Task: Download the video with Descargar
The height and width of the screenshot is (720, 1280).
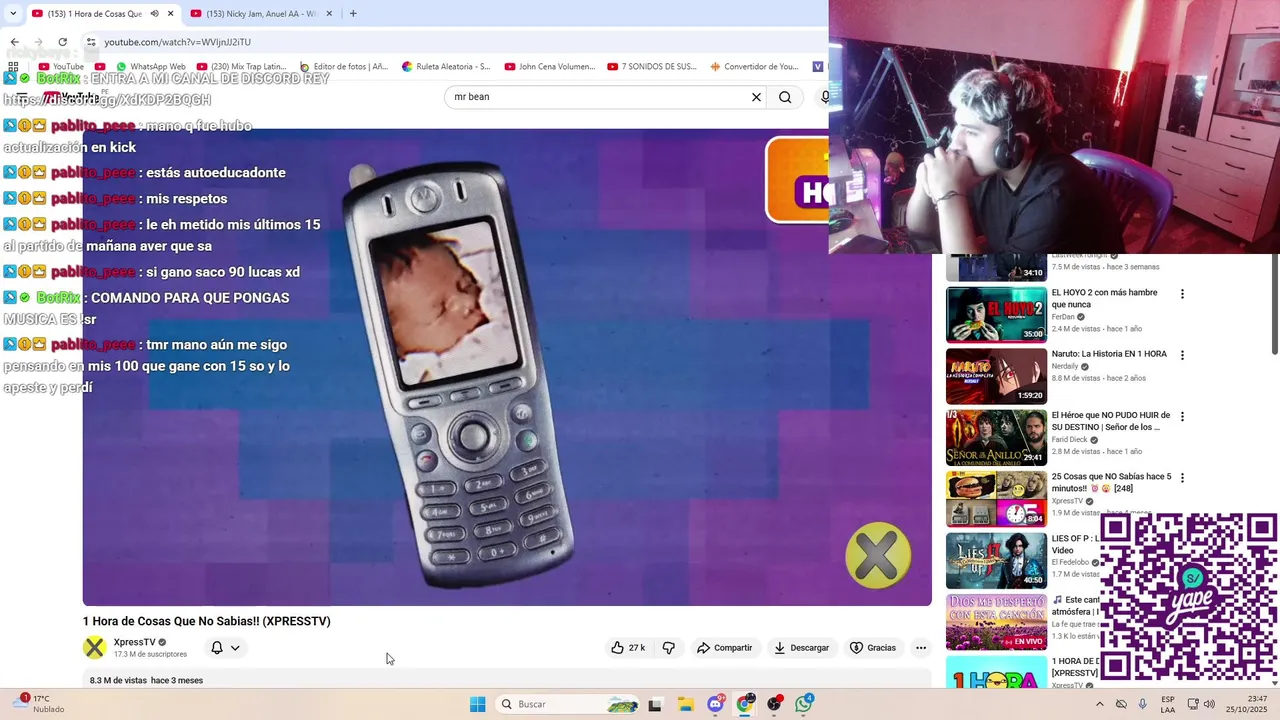Action: click(801, 648)
